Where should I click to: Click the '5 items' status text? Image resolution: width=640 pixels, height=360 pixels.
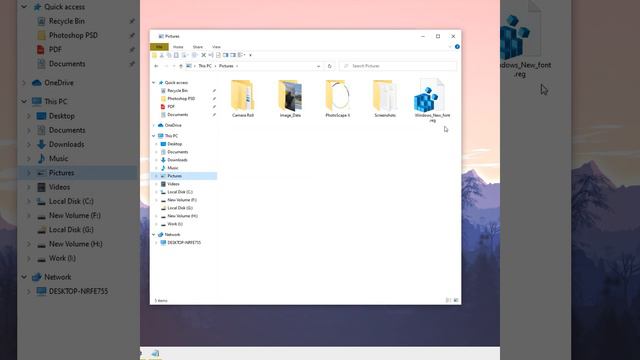pyautogui.click(x=161, y=301)
